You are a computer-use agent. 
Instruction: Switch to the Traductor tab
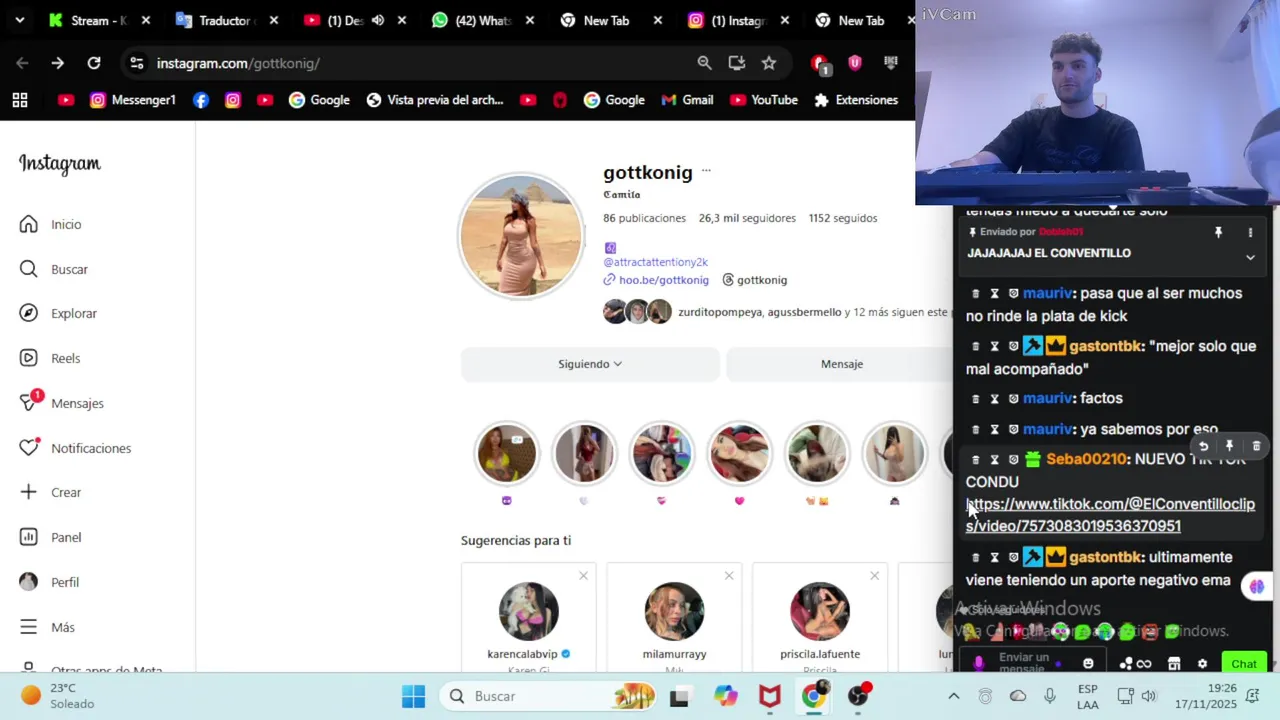pos(225,20)
